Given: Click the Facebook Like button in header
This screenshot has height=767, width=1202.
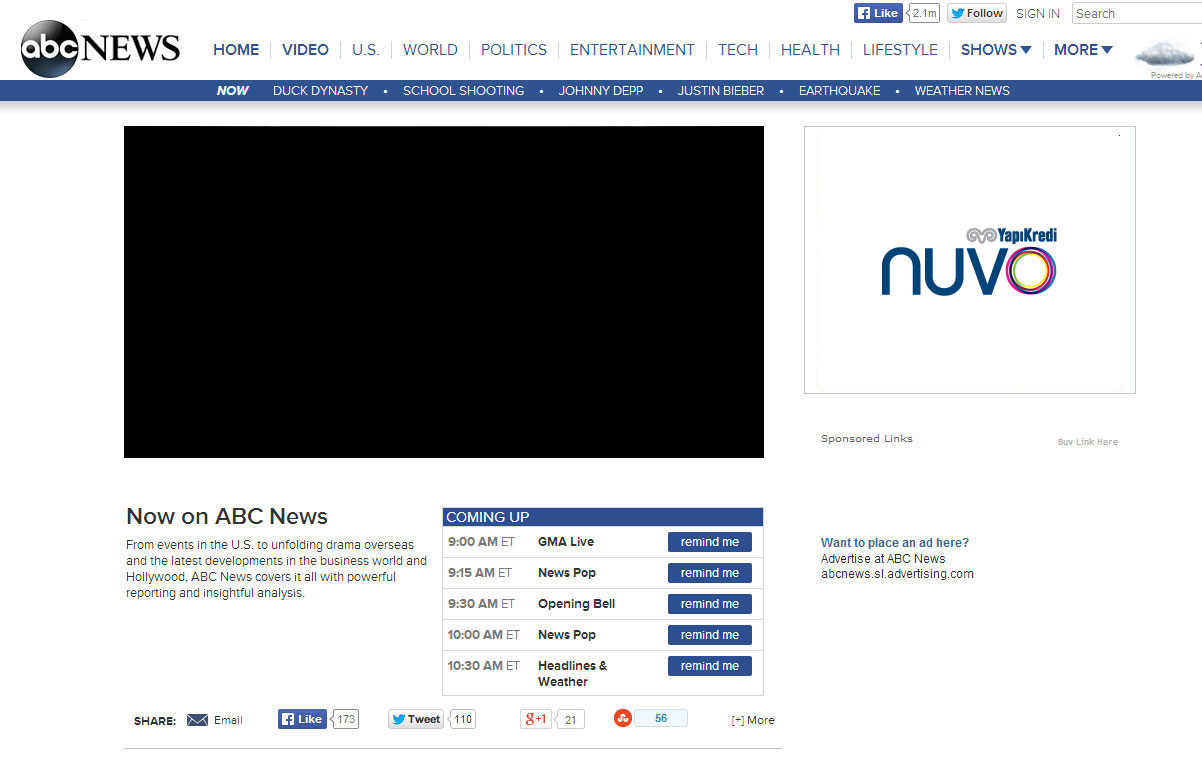Looking at the screenshot, I should click(878, 13).
